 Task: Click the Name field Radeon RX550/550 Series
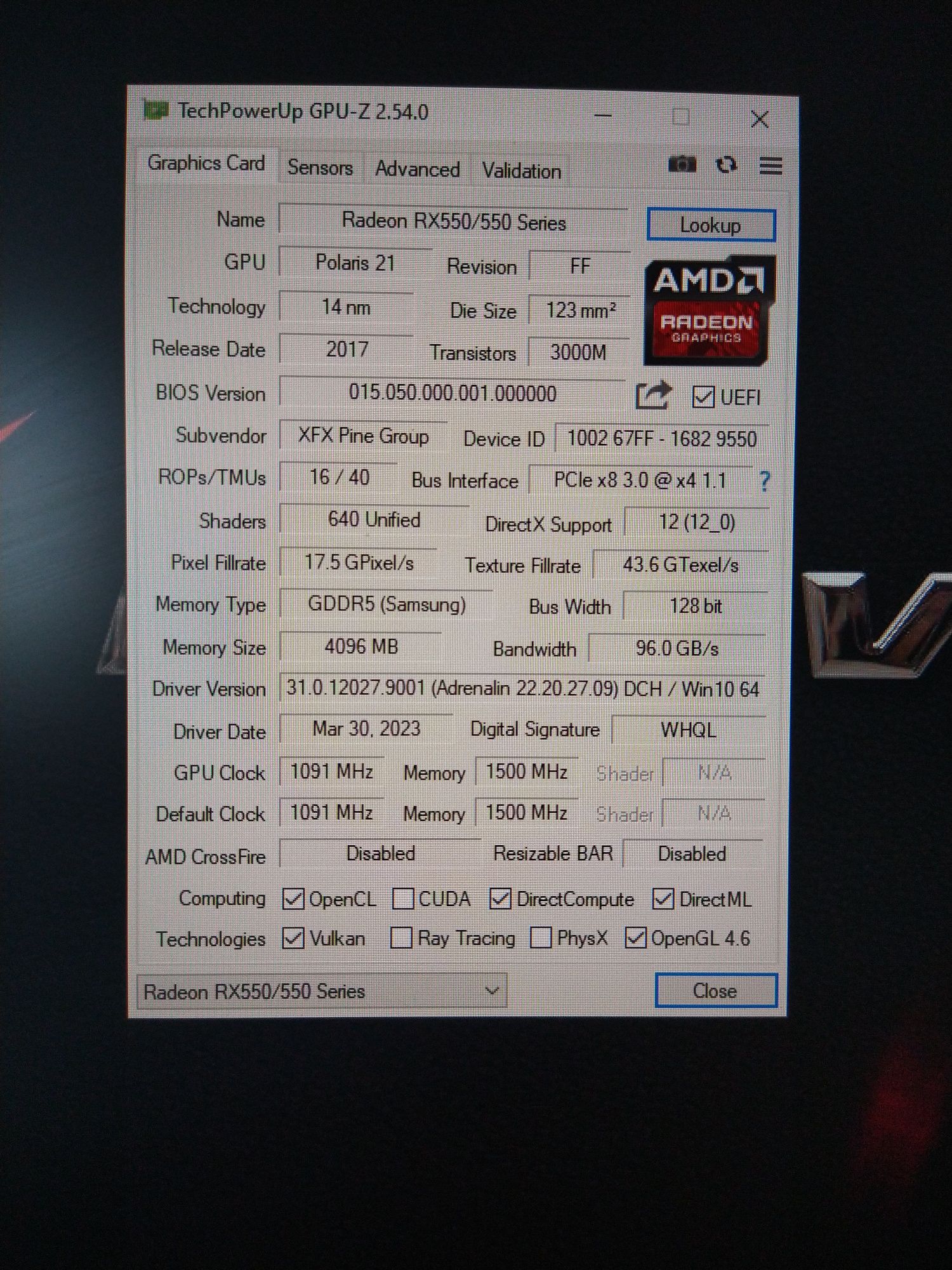click(453, 222)
